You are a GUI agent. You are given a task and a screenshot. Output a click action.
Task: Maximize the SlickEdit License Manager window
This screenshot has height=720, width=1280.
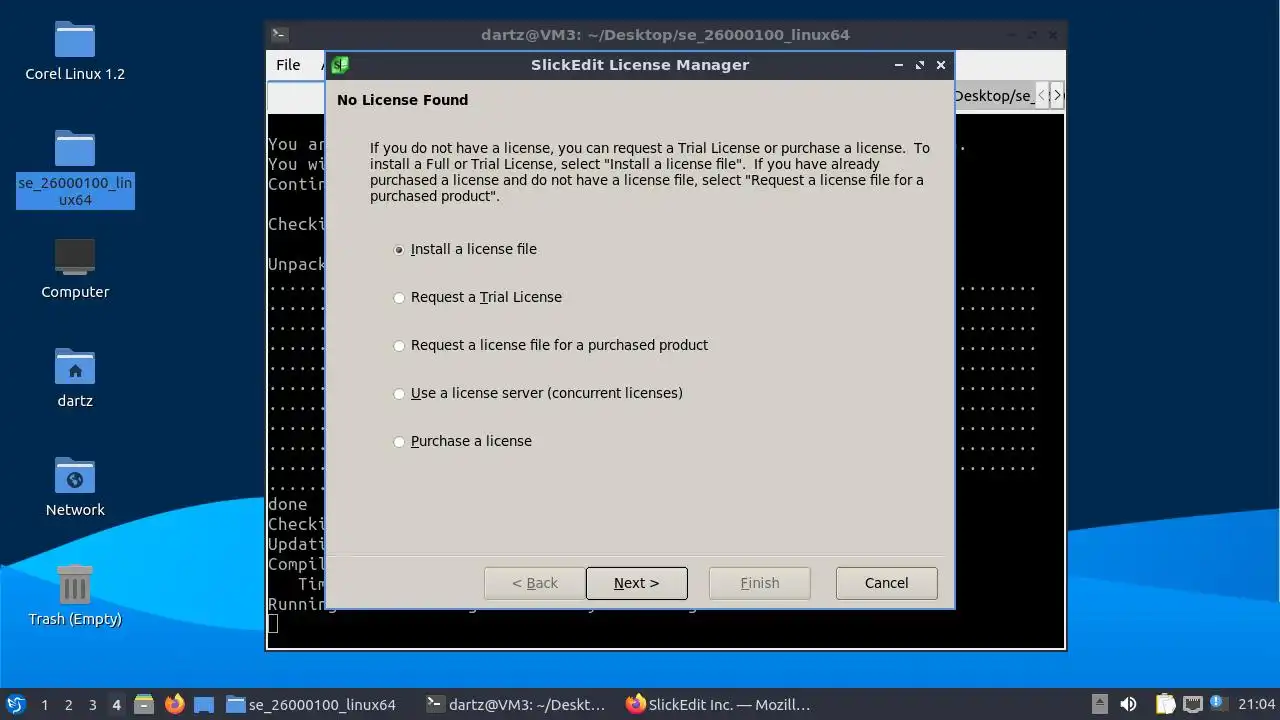click(920, 65)
